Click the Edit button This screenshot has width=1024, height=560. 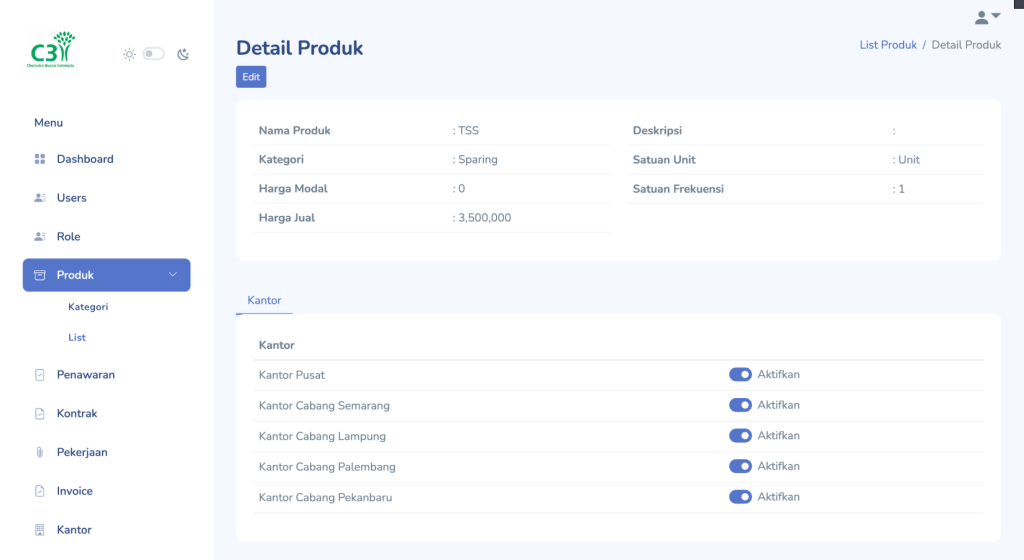(251, 77)
